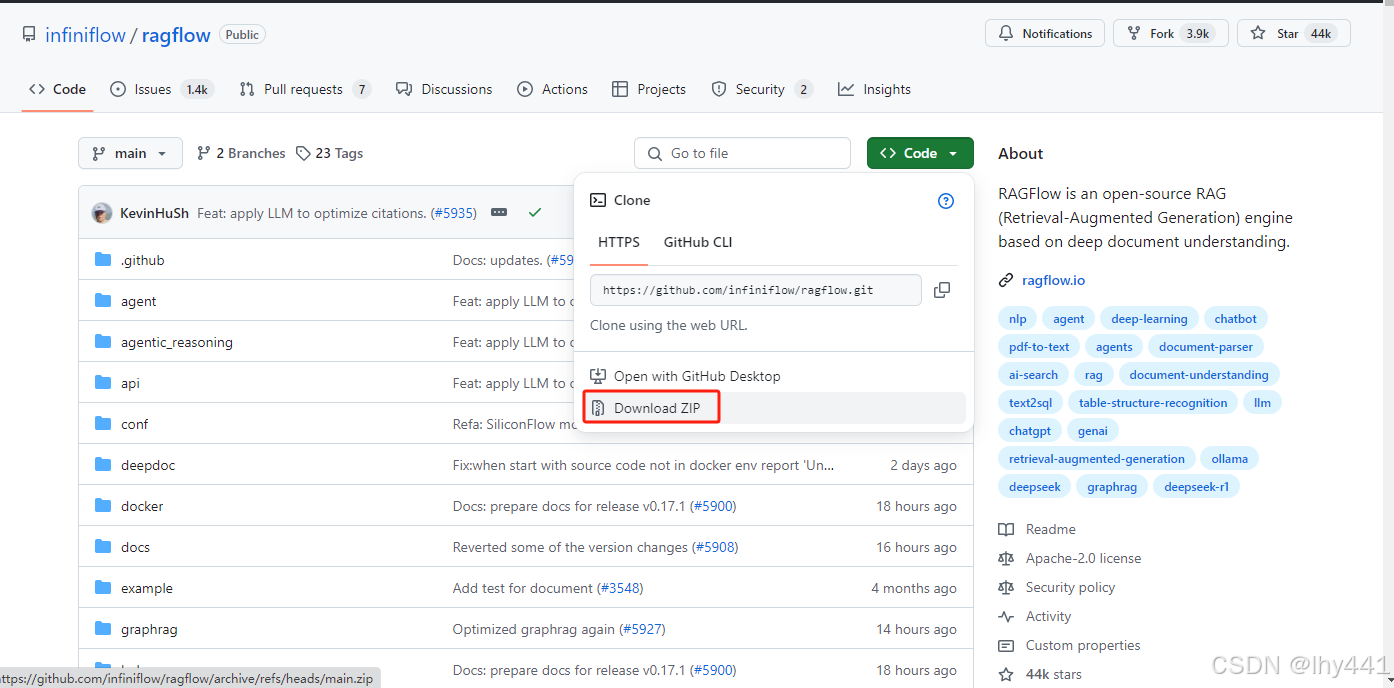Click the conf folder icon

click(103, 424)
